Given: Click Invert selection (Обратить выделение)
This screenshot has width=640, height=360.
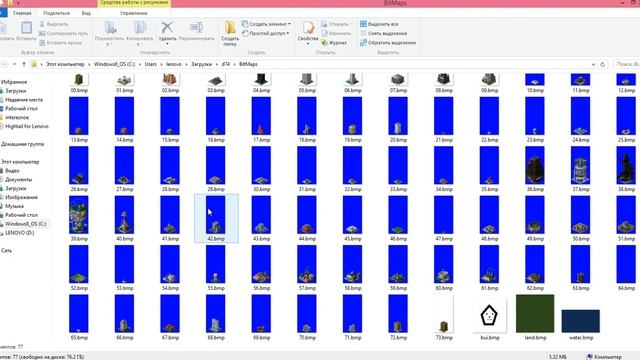Looking at the screenshot, I should 388,42.
